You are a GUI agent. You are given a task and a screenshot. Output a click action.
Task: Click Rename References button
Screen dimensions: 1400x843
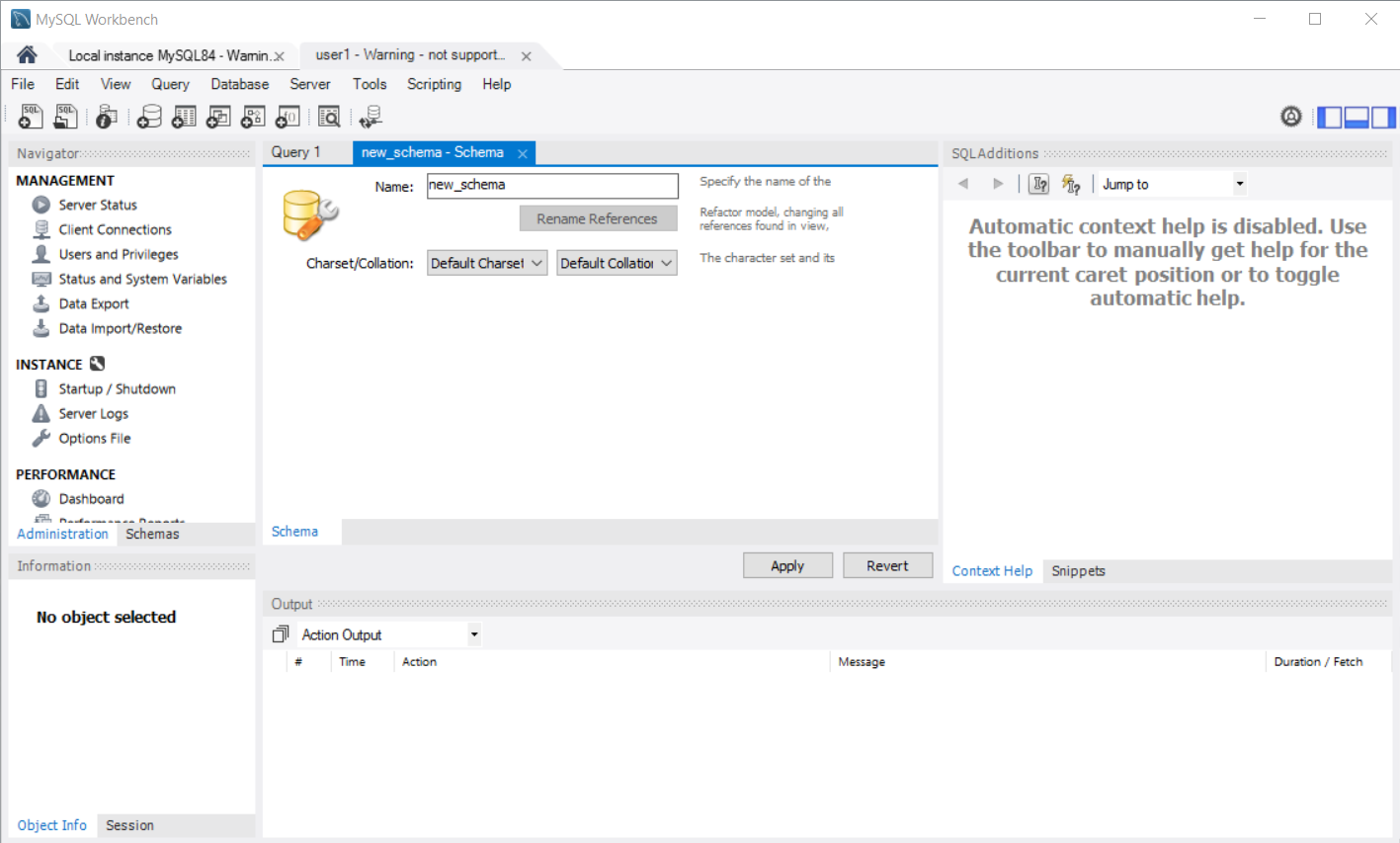click(x=598, y=218)
